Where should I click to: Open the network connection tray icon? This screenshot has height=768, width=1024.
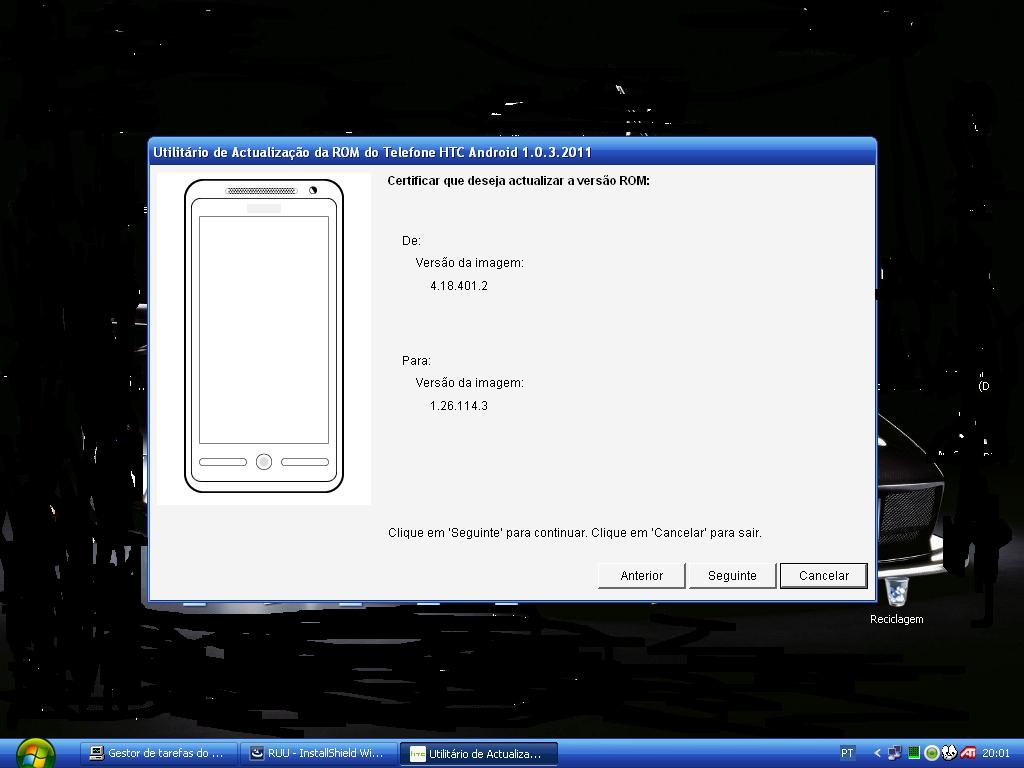895,753
